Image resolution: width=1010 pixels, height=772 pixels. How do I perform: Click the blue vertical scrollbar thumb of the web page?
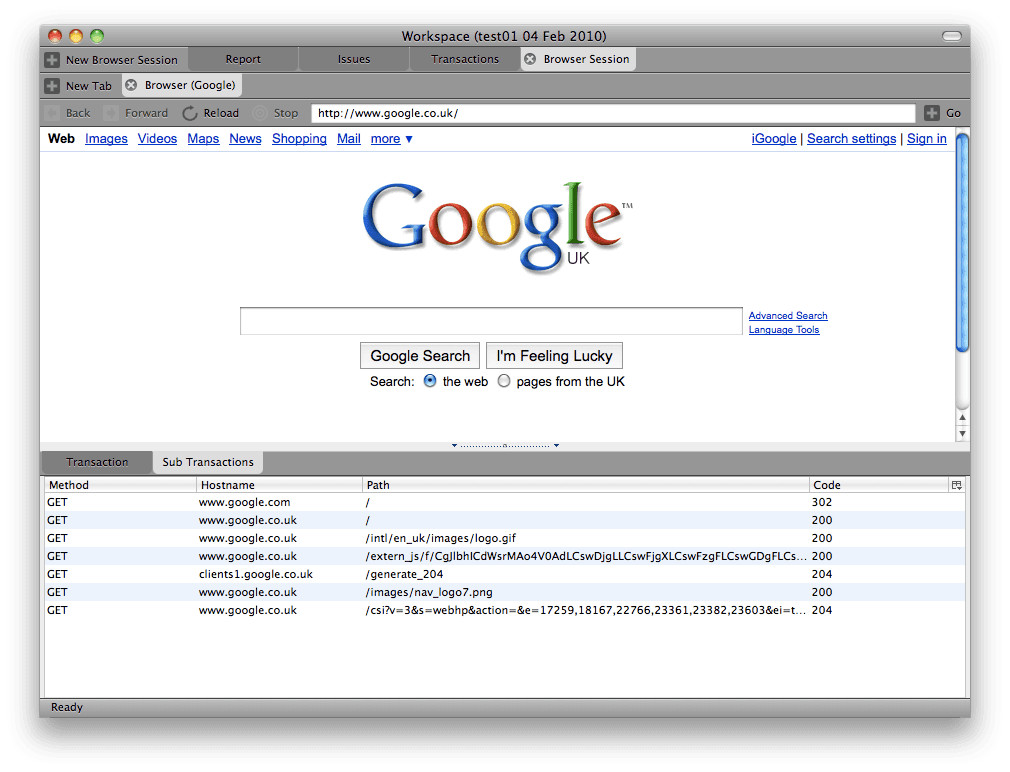[x=962, y=242]
